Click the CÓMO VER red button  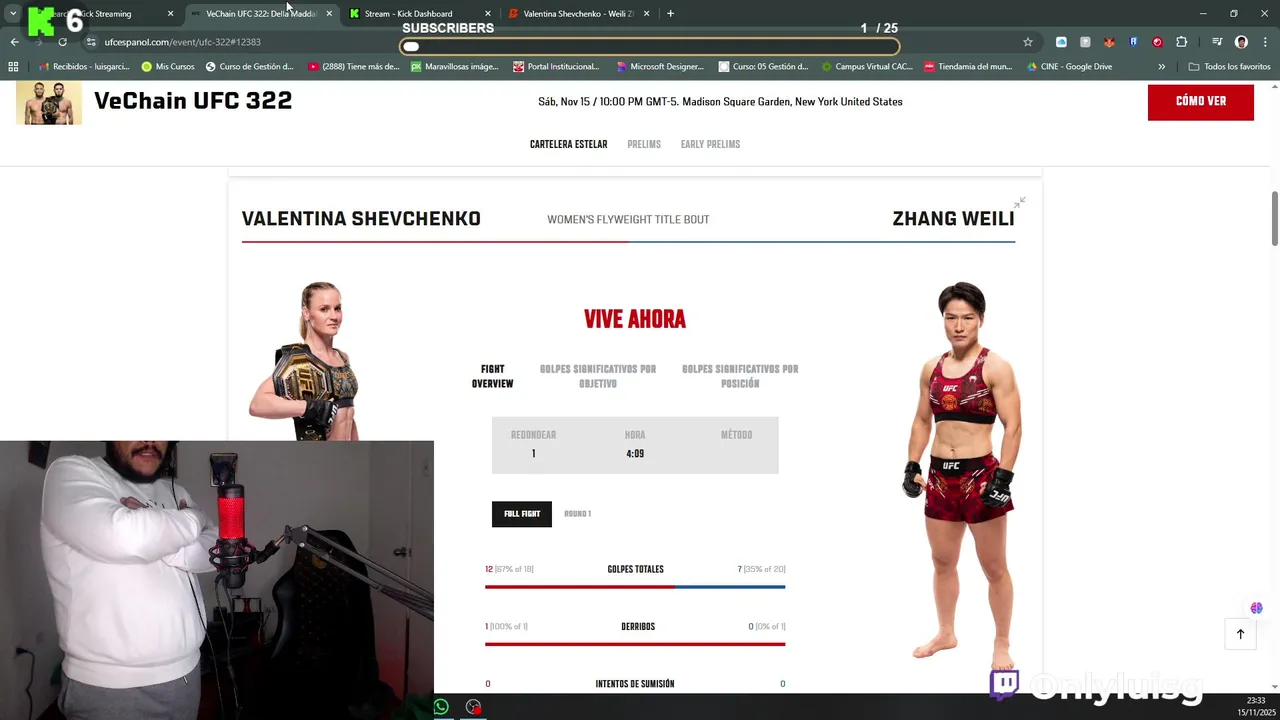click(x=1200, y=102)
